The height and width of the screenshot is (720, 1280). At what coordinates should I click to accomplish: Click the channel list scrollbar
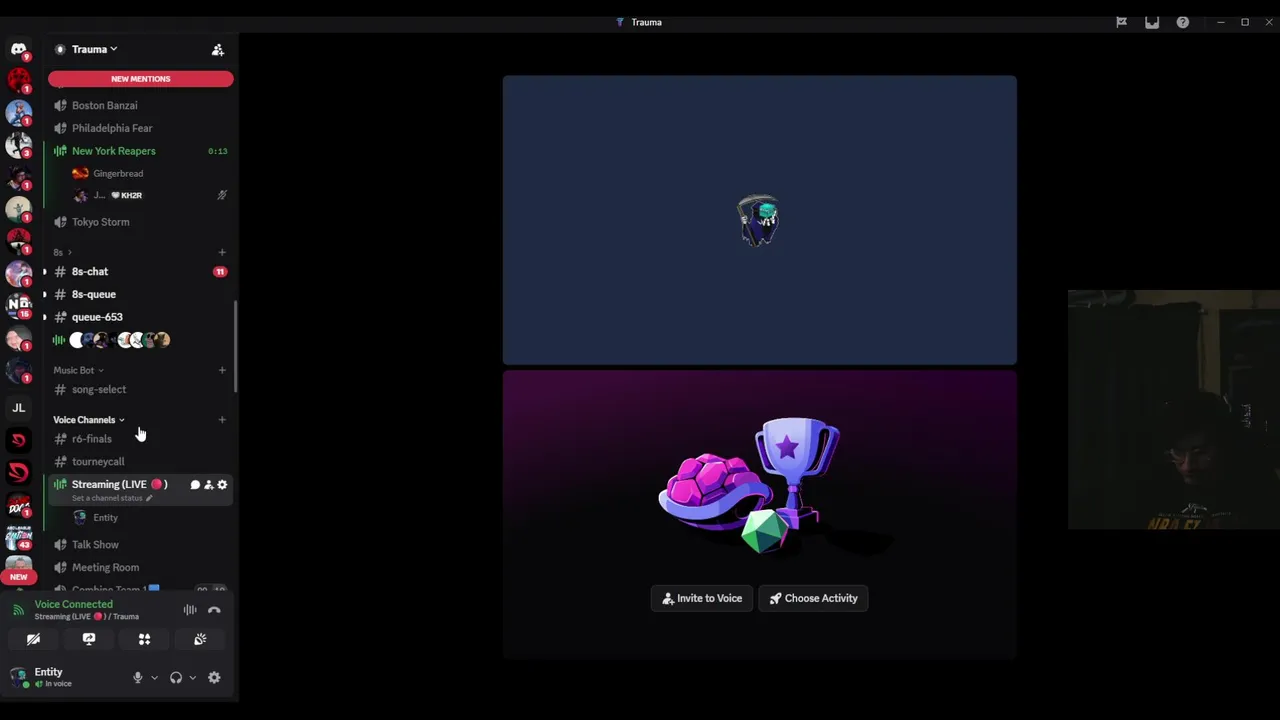coord(236,346)
